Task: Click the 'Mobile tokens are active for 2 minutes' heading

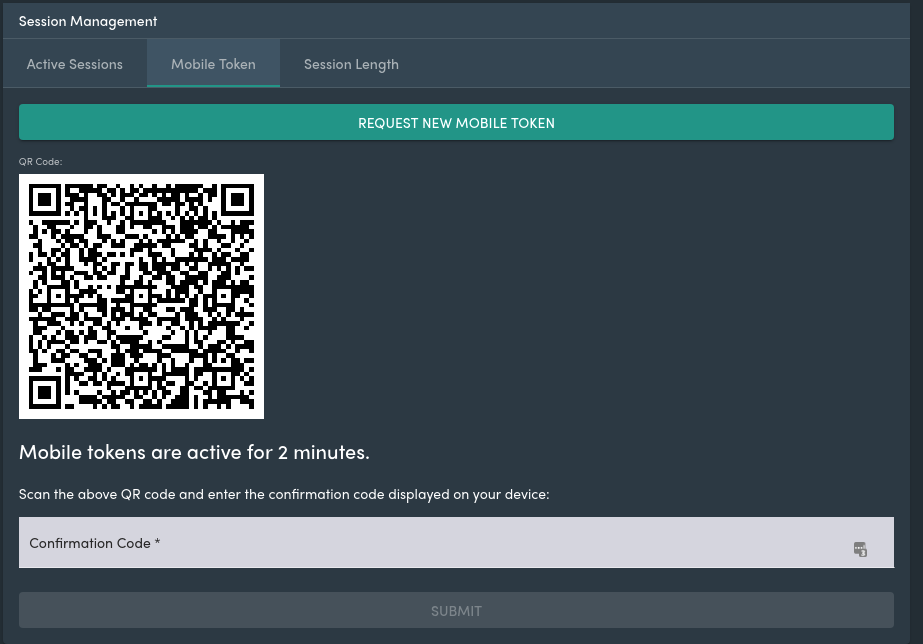Action: pyautogui.click(x=194, y=452)
